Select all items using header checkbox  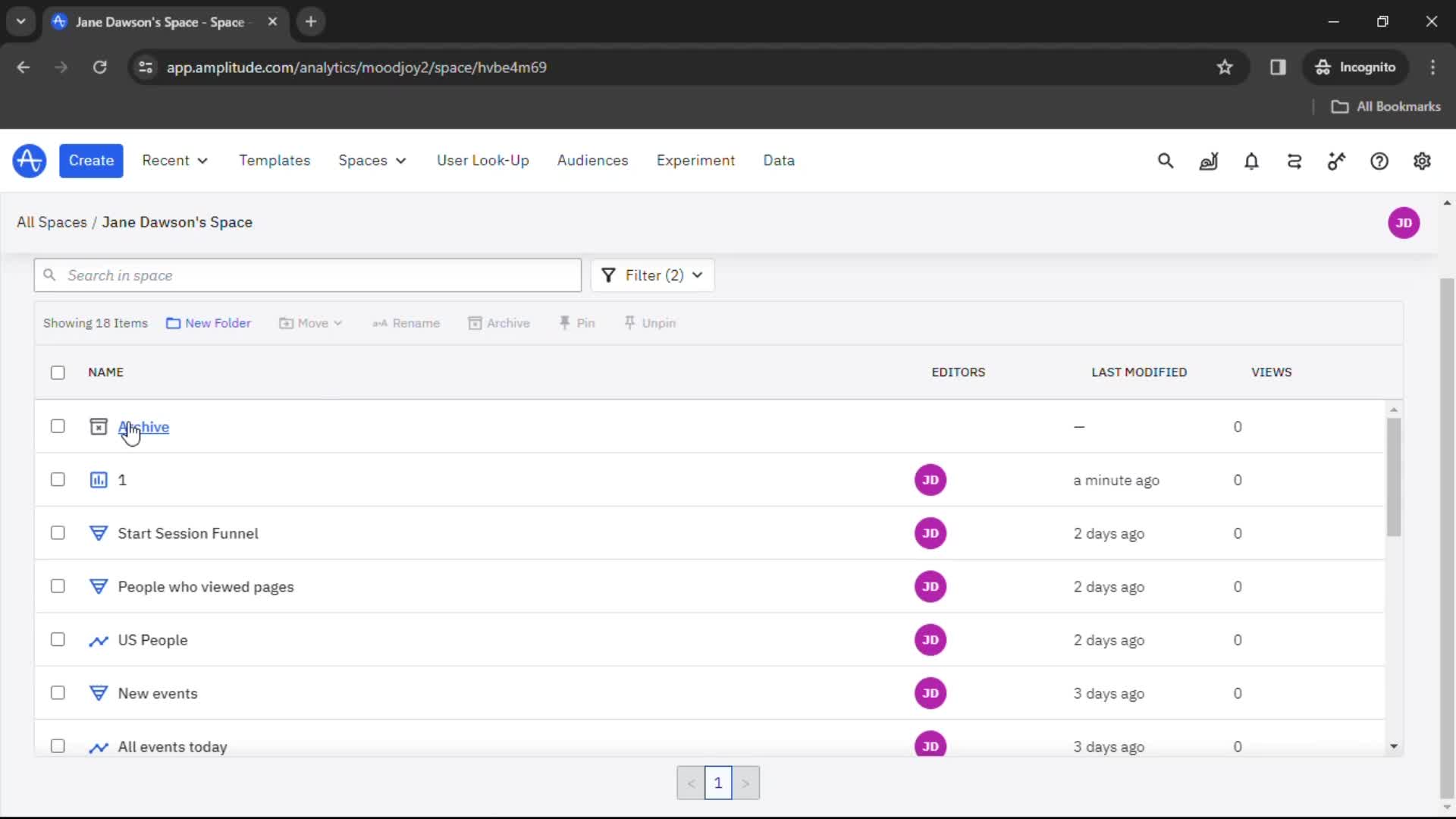[x=57, y=371]
